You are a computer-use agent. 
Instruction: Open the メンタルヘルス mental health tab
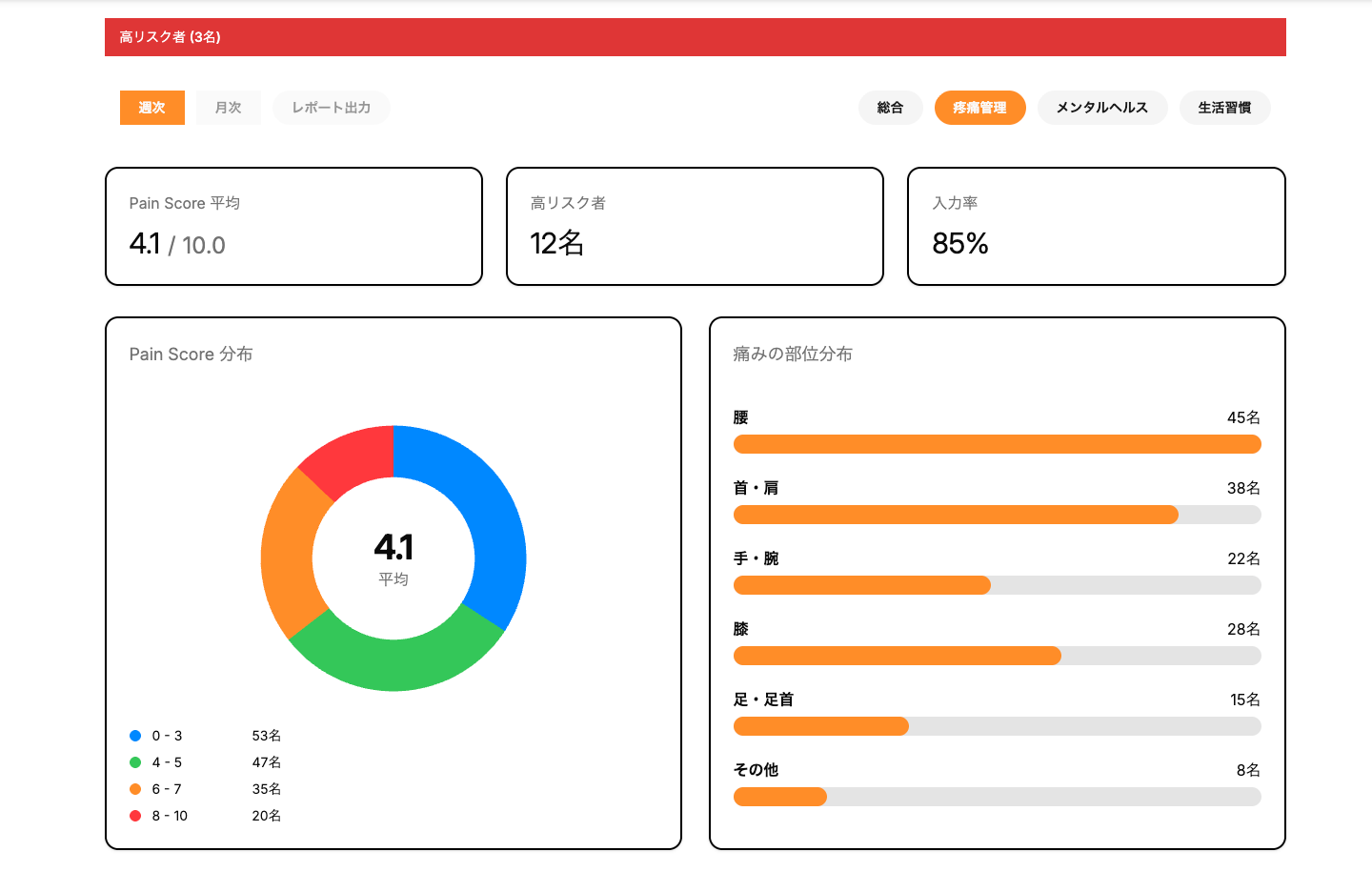(x=1102, y=108)
